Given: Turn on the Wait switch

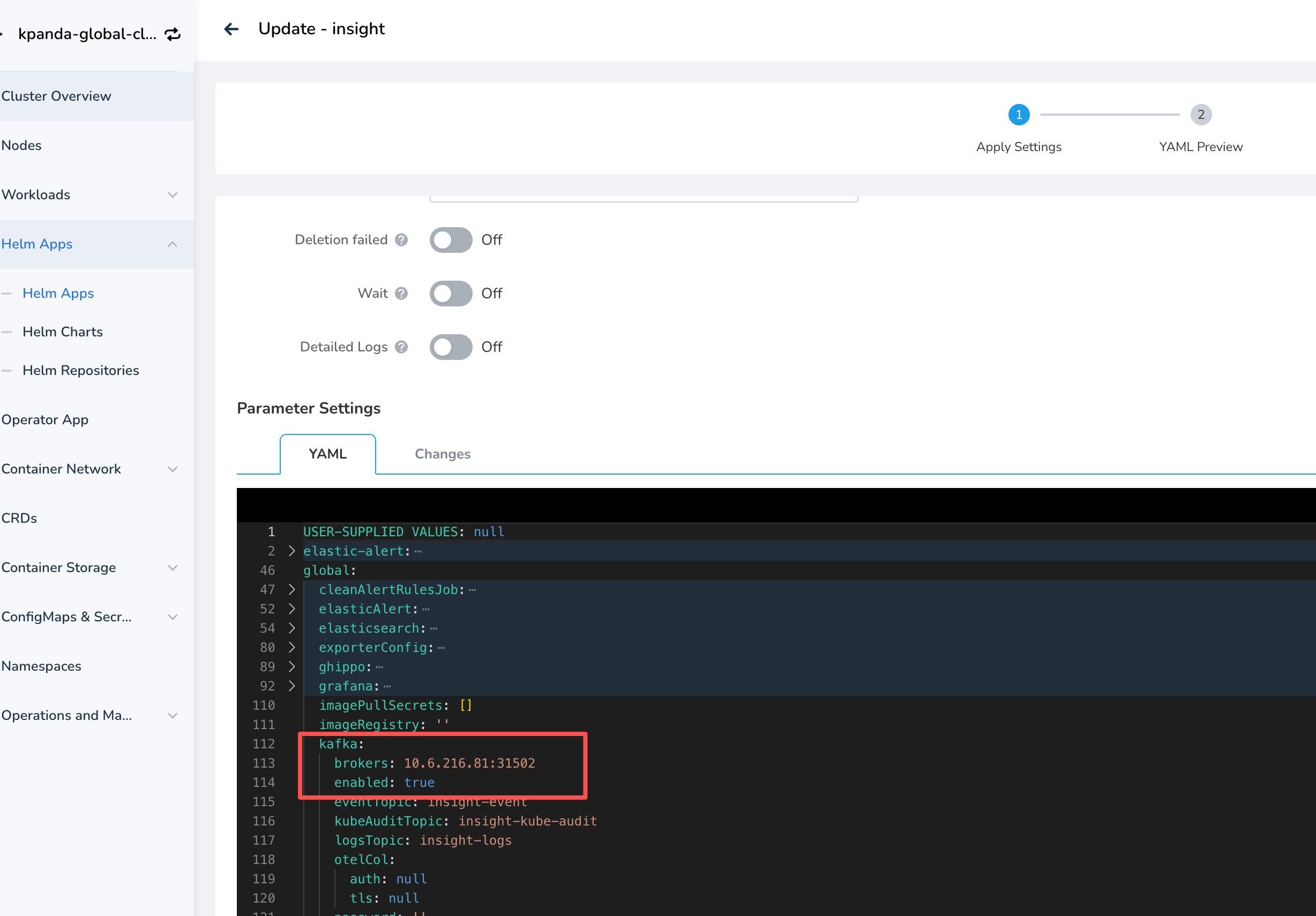Looking at the screenshot, I should pos(451,294).
